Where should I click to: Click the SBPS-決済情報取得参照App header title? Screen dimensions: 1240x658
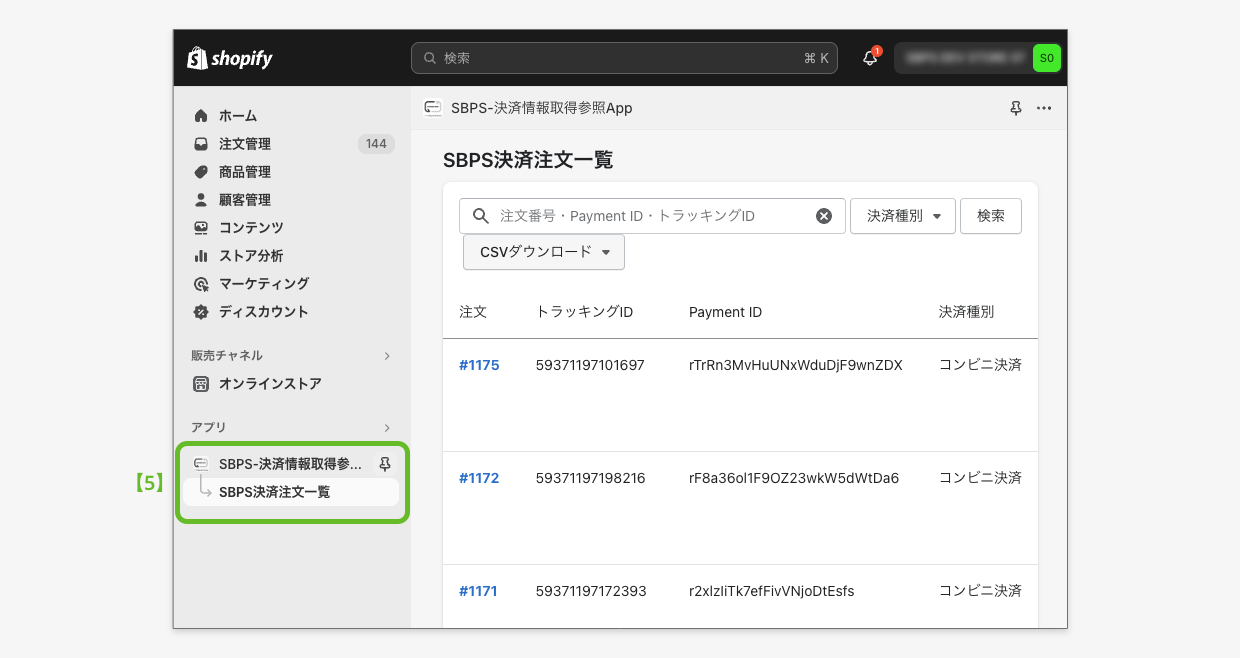pos(542,108)
